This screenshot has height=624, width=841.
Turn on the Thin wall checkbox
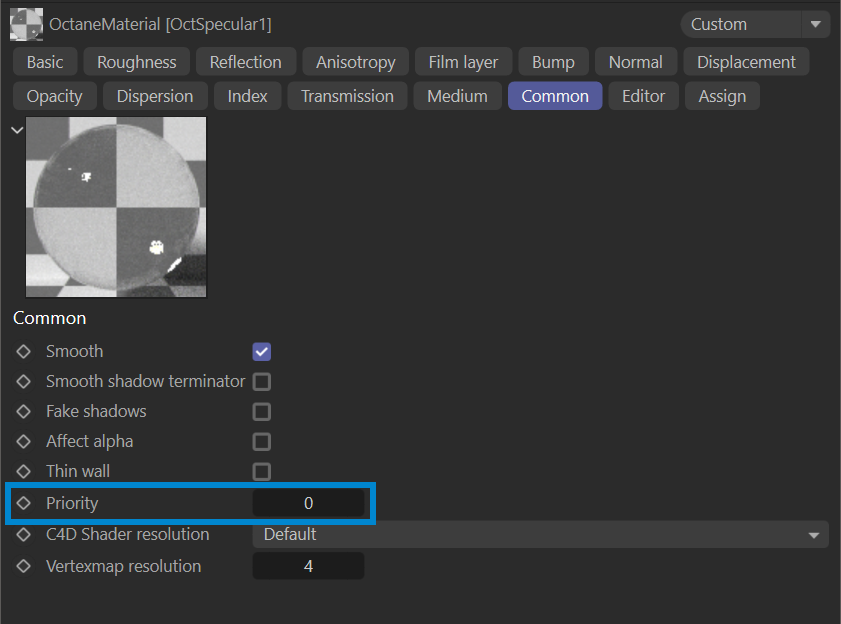(x=262, y=472)
